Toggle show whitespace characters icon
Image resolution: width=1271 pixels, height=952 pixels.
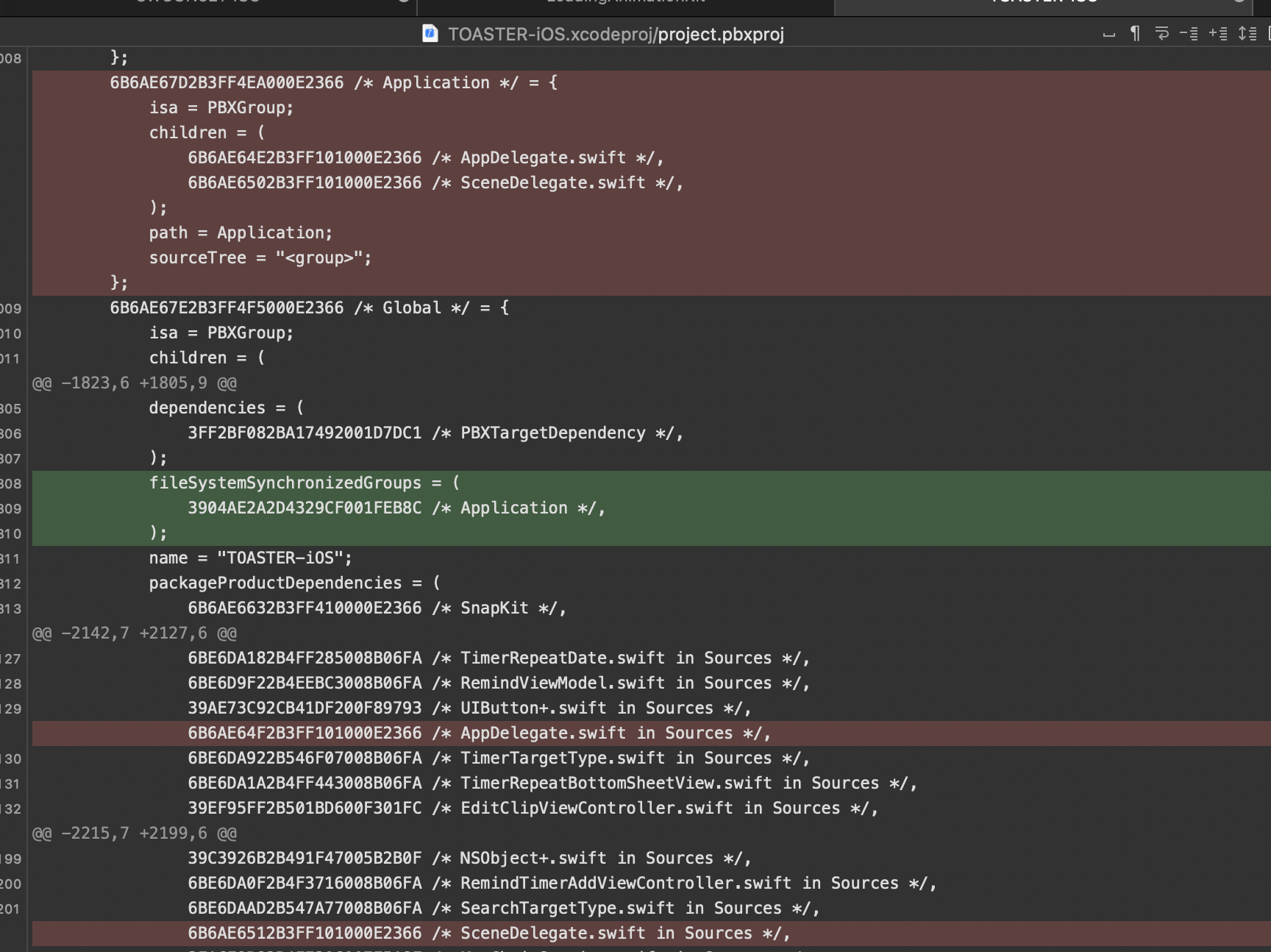point(1108,34)
